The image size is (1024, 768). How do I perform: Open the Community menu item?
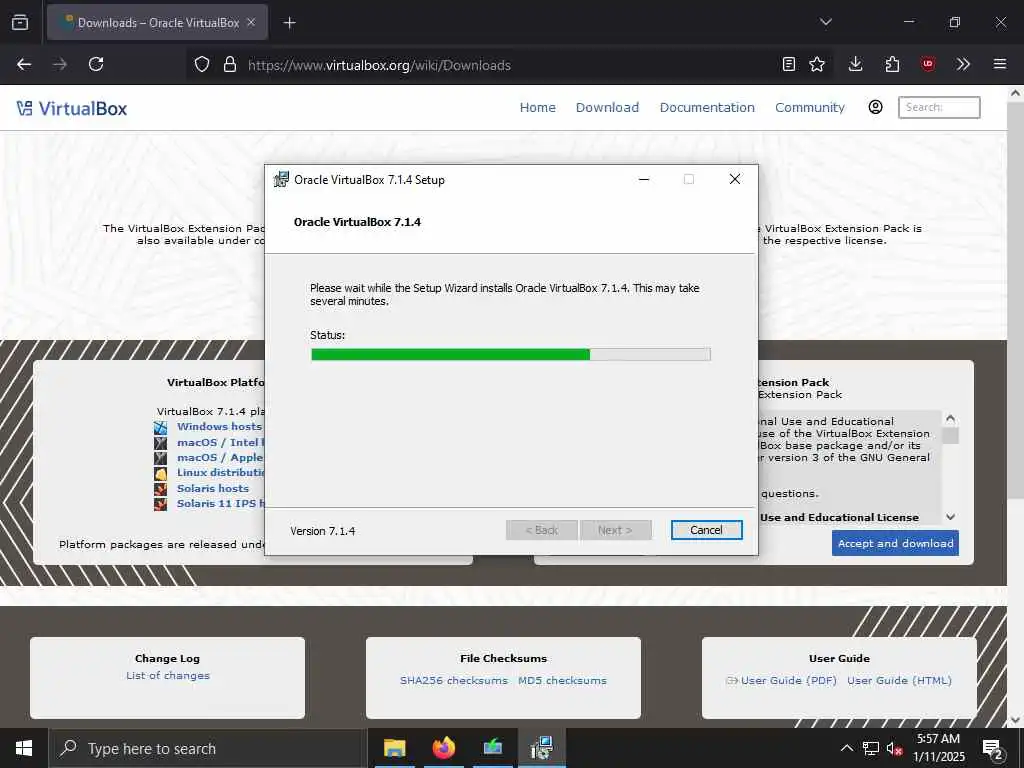pyautogui.click(x=810, y=107)
